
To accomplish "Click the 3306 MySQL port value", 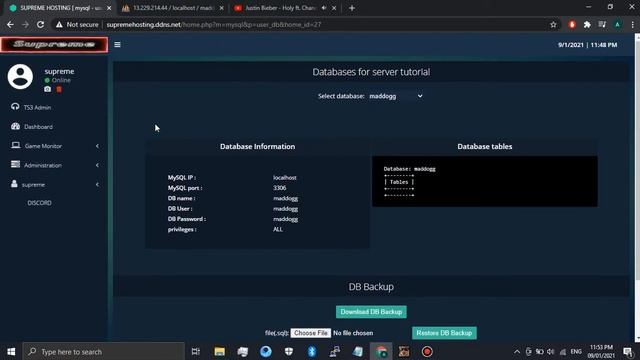I will click(280, 188).
